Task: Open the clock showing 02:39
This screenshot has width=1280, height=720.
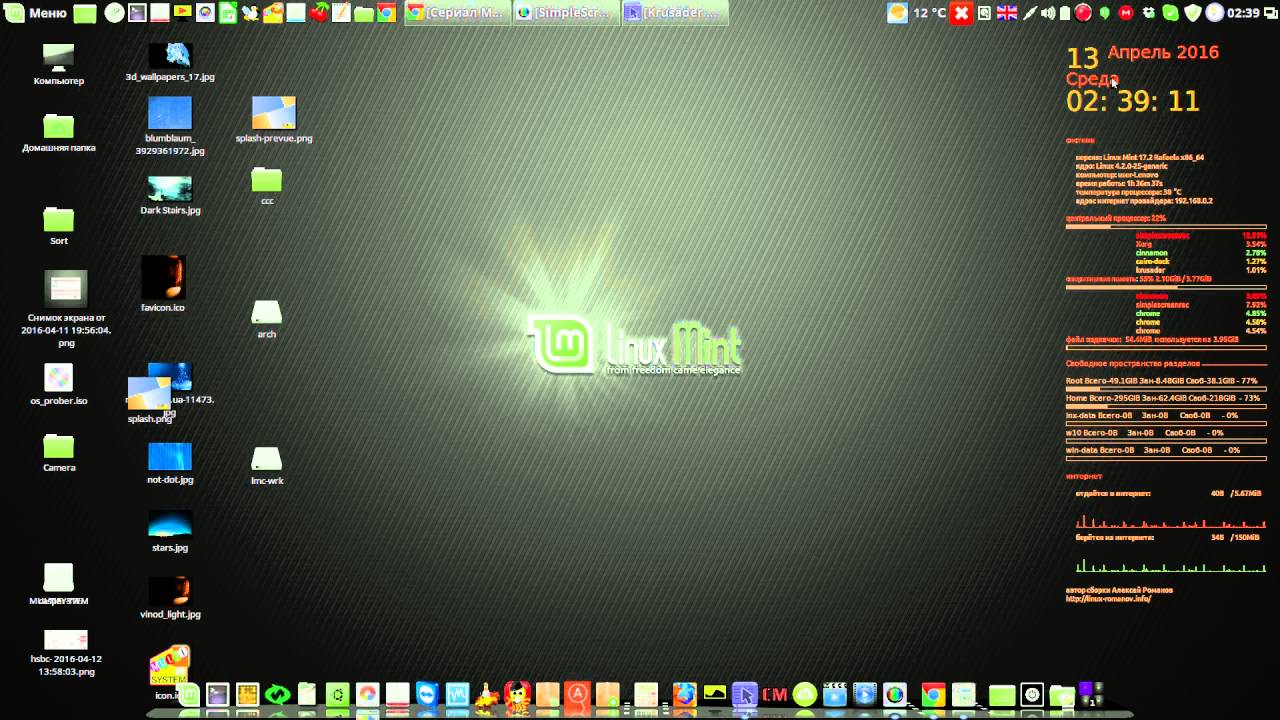Action: tap(1243, 13)
